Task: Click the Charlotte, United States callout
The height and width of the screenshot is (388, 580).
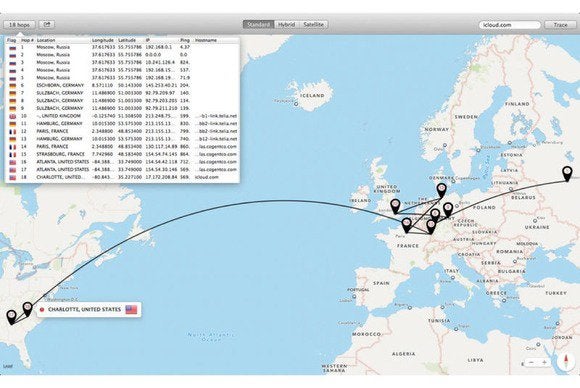Action: coord(89,309)
